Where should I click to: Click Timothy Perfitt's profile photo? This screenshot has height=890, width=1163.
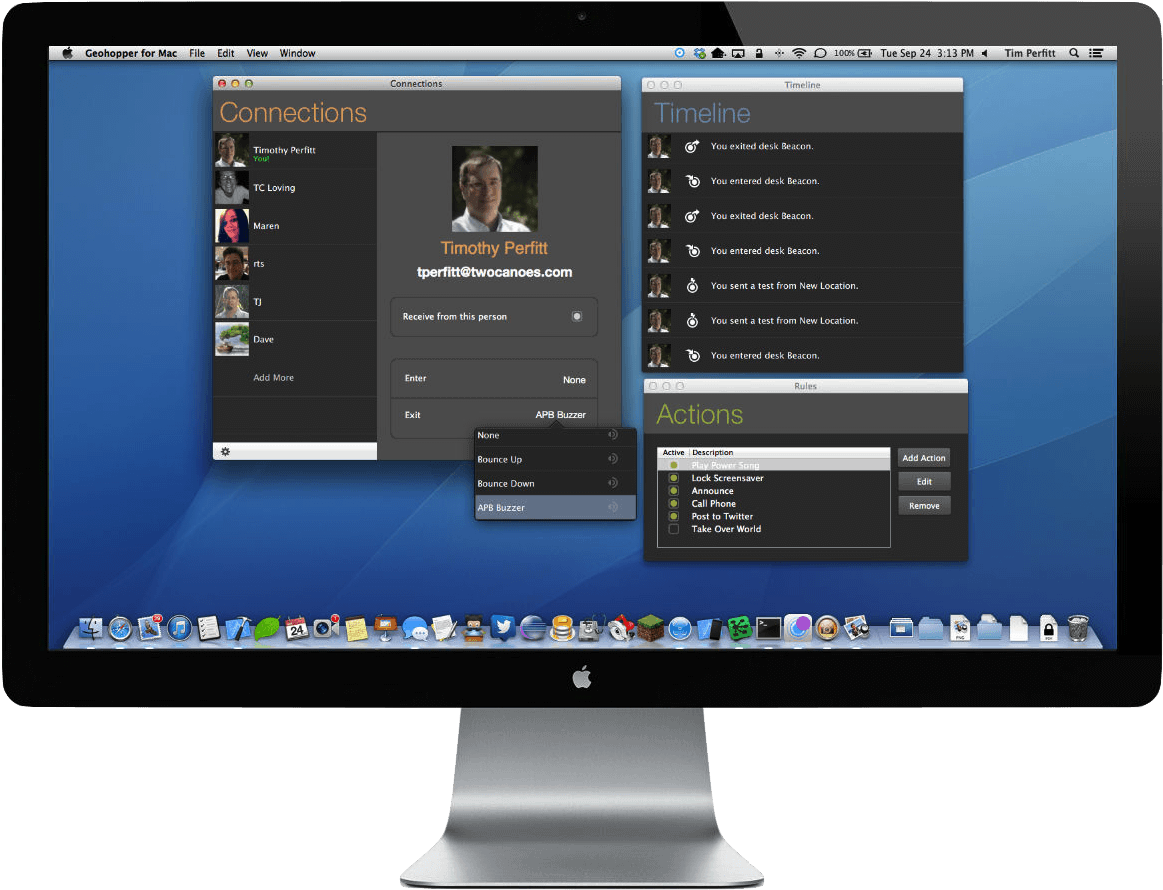[494, 187]
